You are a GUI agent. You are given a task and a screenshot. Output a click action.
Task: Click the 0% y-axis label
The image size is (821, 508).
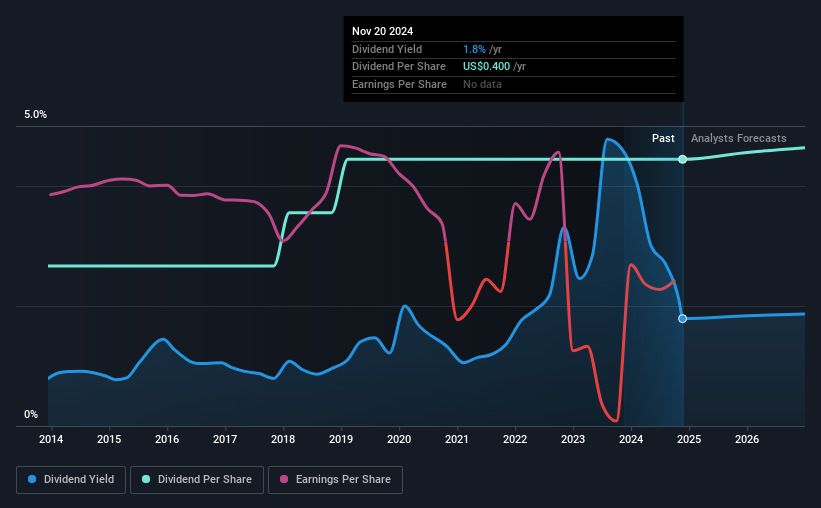31,414
